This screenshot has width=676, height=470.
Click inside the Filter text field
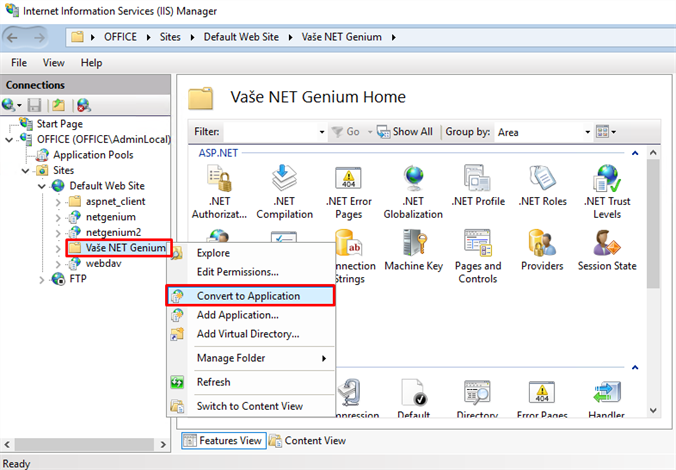coord(269,132)
